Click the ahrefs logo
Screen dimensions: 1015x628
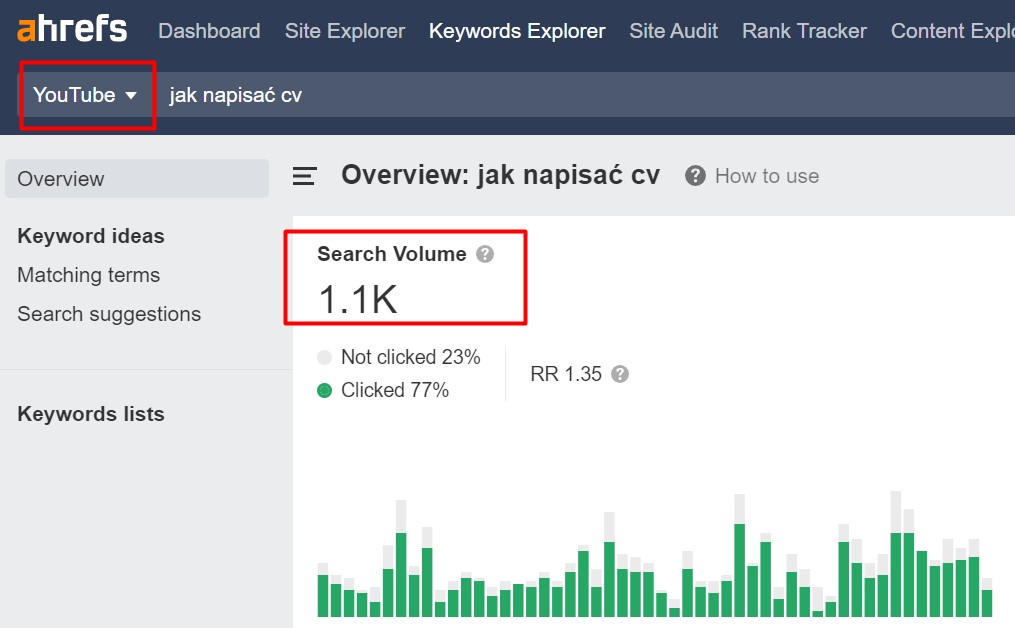(x=72, y=29)
